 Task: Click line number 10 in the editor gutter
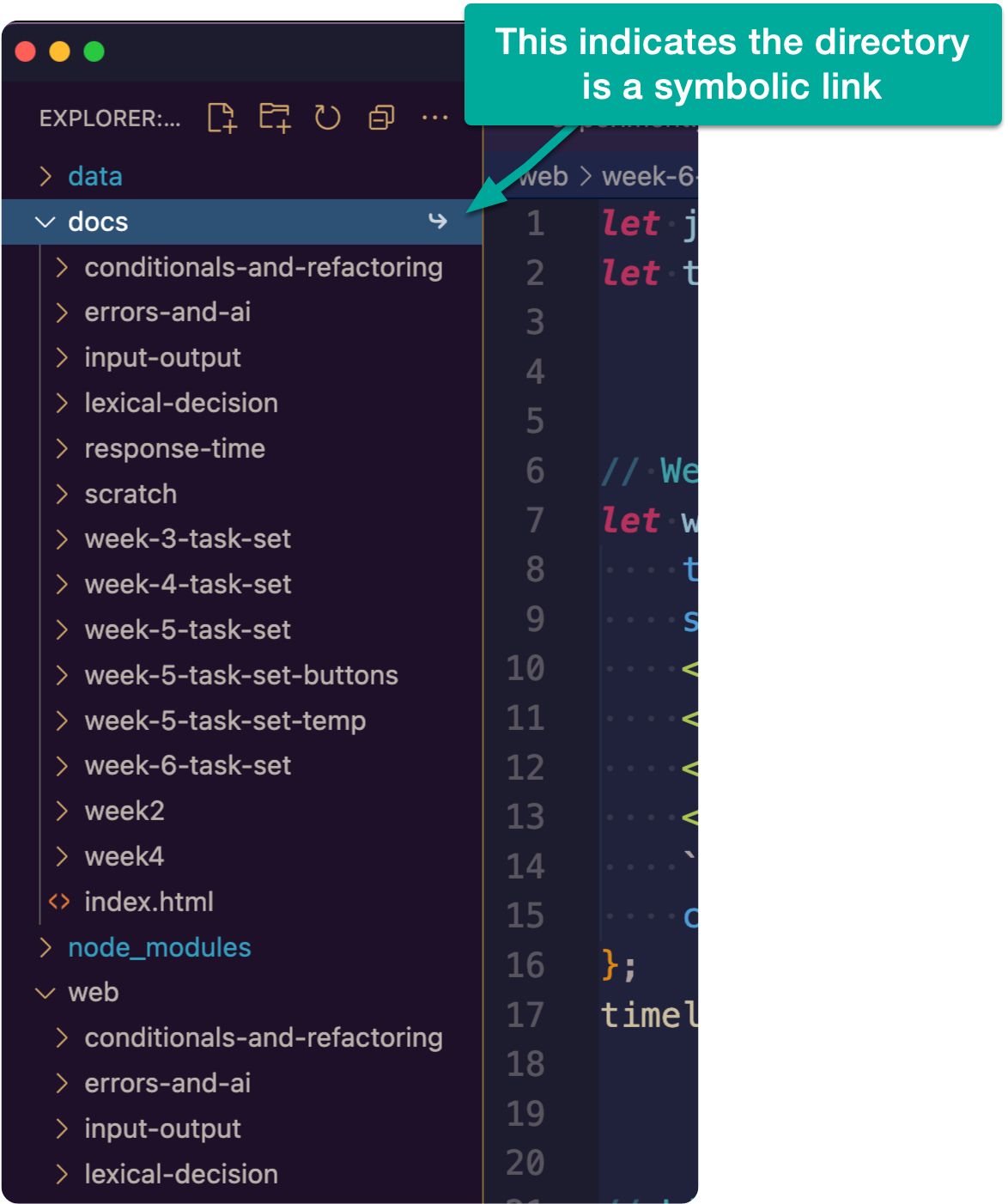(525, 668)
